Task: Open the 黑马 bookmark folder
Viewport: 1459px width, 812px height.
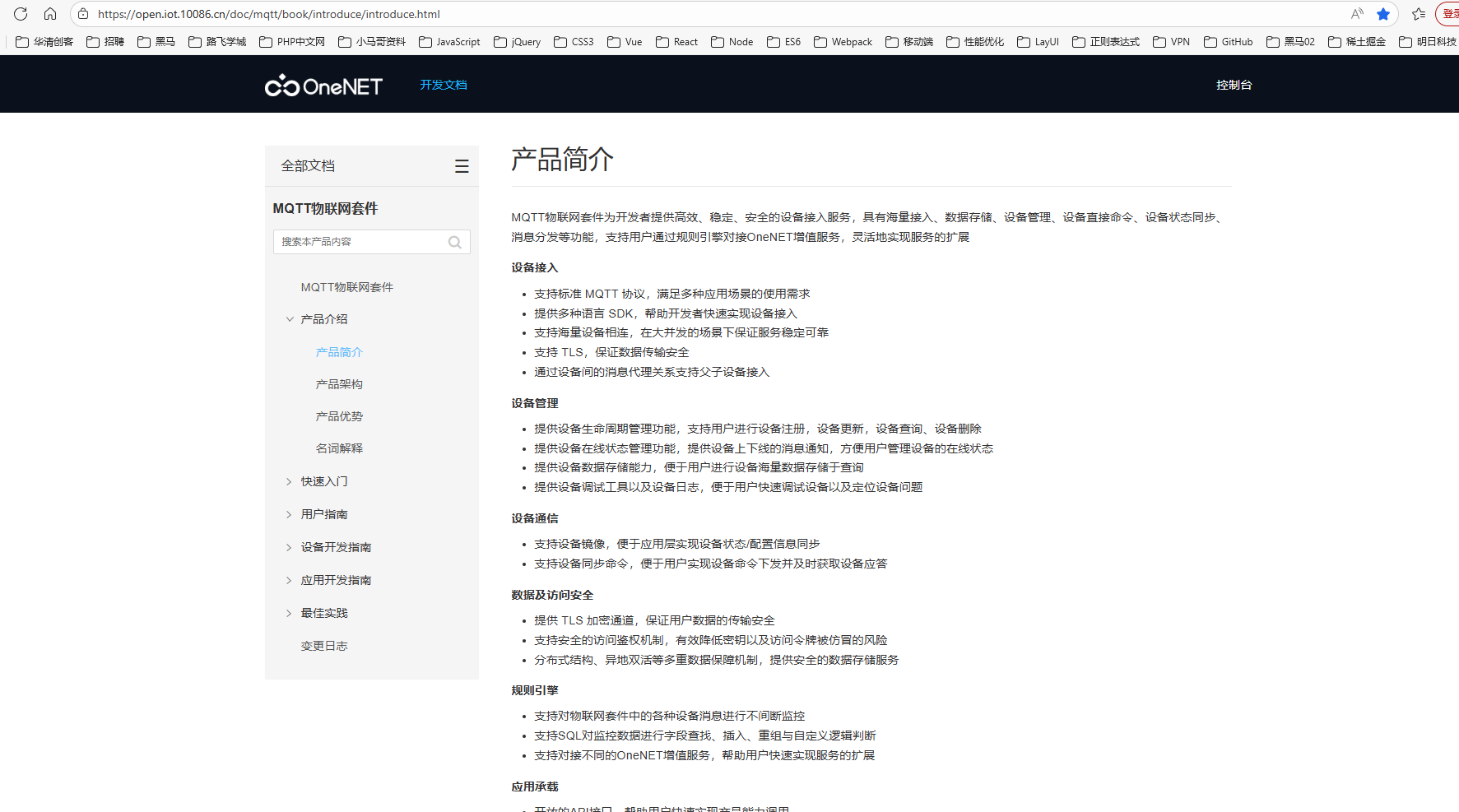Action: point(156,42)
